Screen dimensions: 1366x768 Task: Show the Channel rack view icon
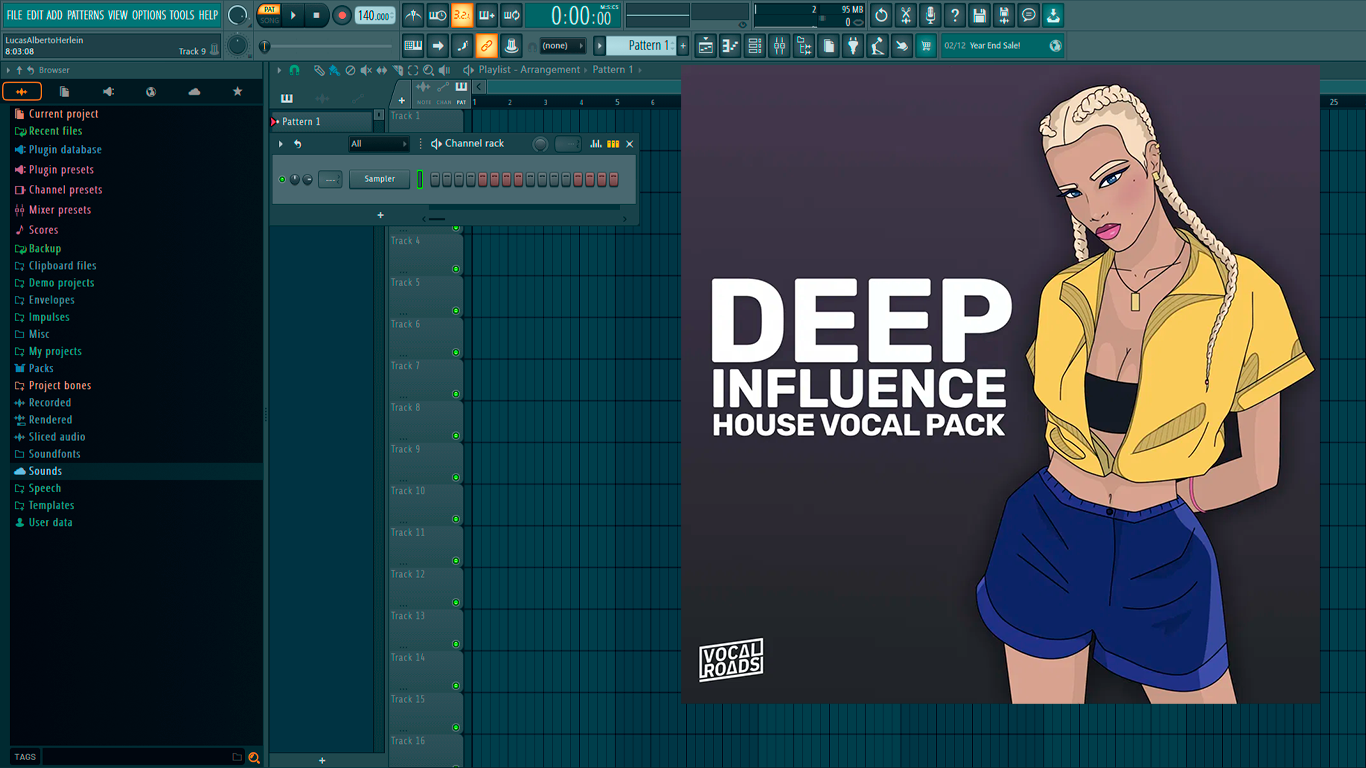755,45
